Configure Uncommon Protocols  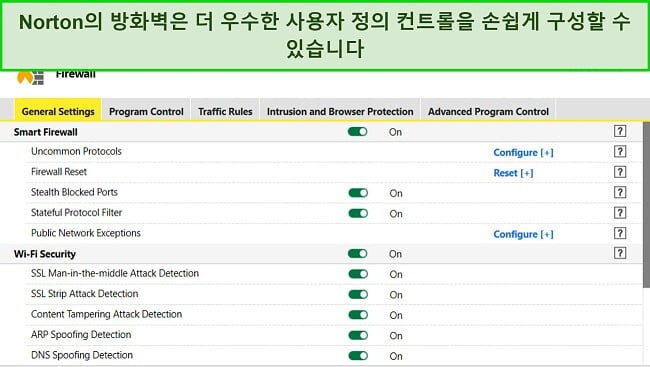click(523, 153)
